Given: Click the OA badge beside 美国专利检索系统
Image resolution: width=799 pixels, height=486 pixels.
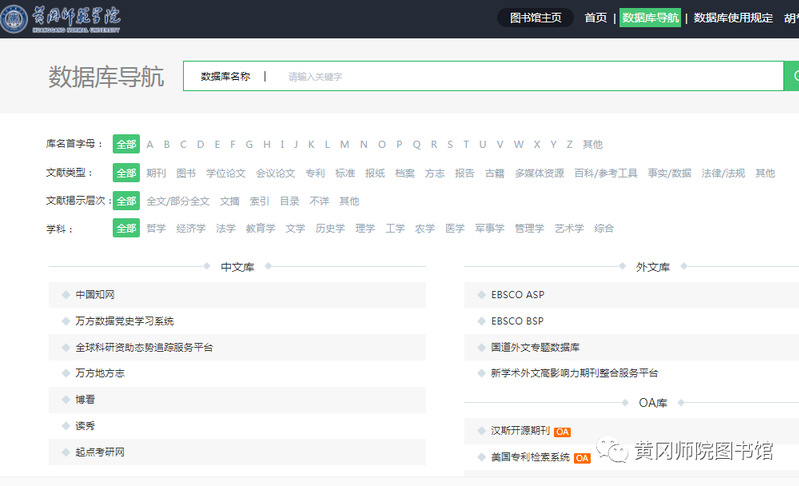Looking at the screenshot, I should coord(583,457).
